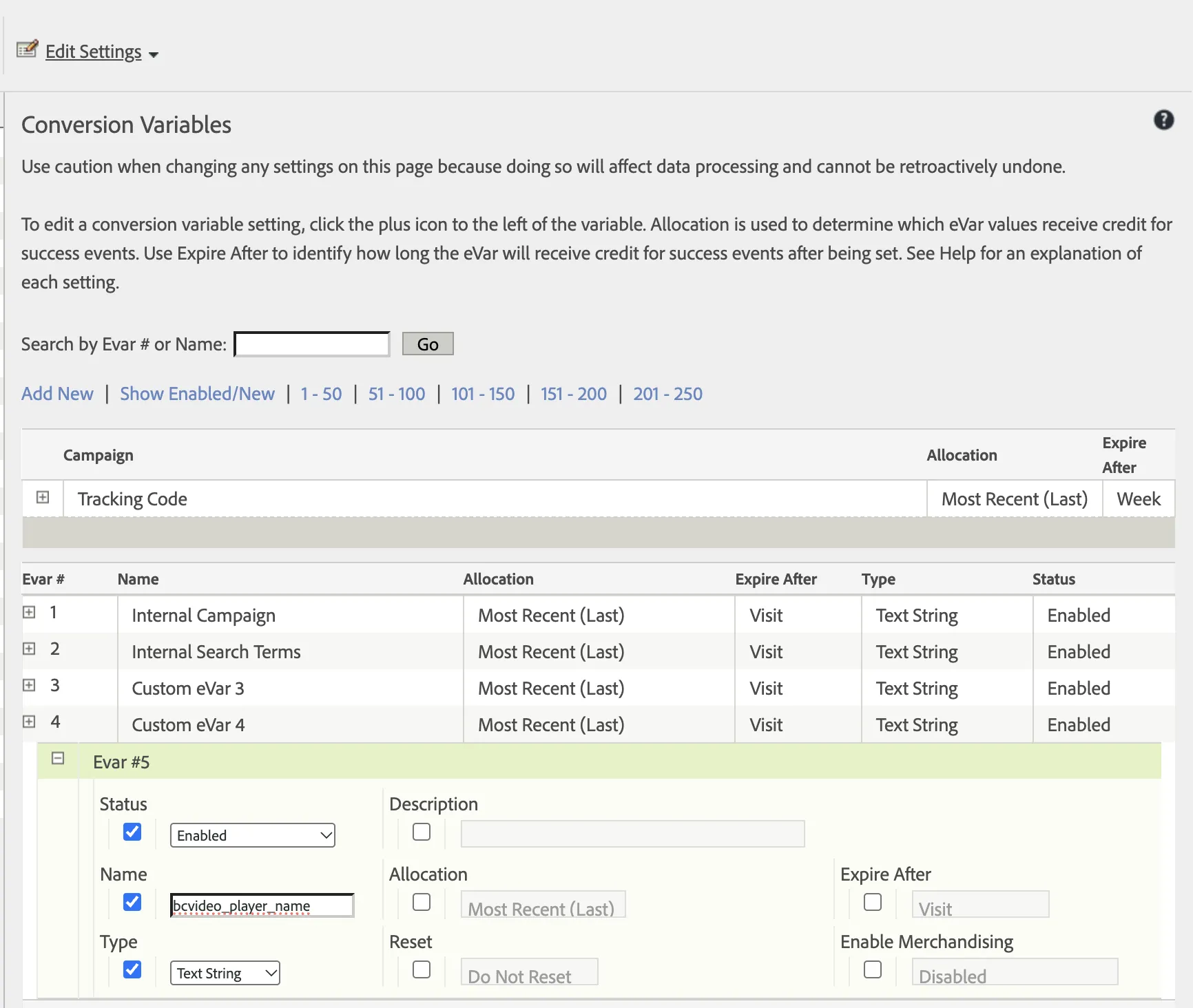
Task: Click the disabled Most Recent (Last) Allocation field
Action: 543,905
